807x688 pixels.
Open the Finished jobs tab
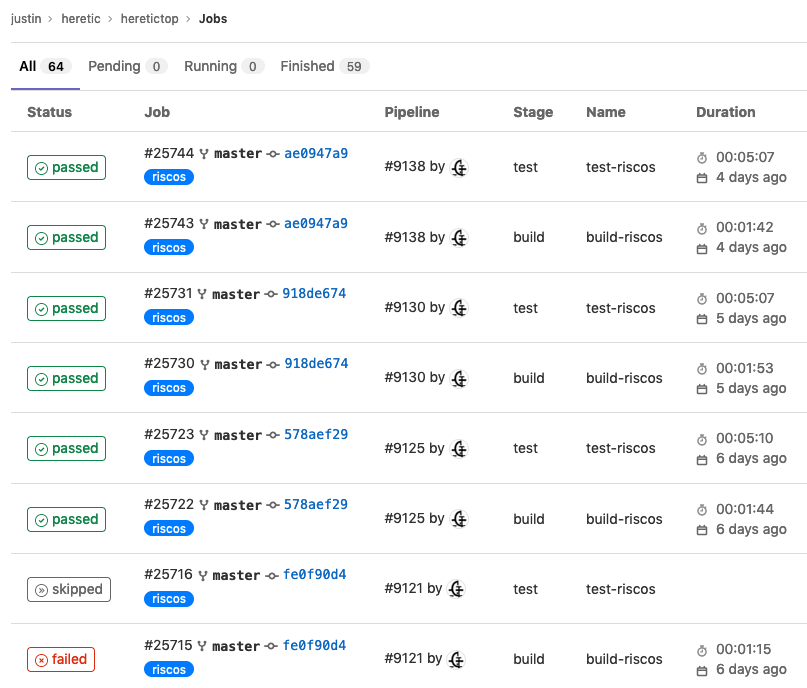tap(324, 67)
